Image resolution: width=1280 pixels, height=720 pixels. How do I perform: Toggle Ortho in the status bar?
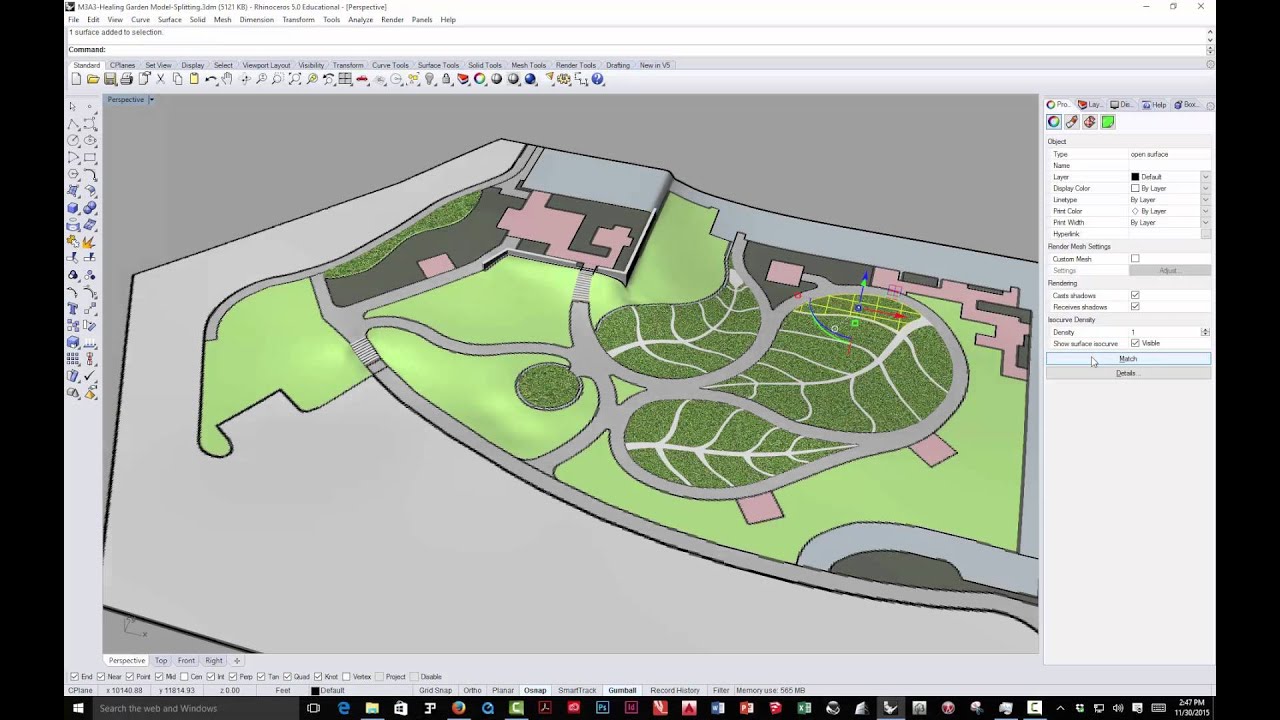pos(472,690)
